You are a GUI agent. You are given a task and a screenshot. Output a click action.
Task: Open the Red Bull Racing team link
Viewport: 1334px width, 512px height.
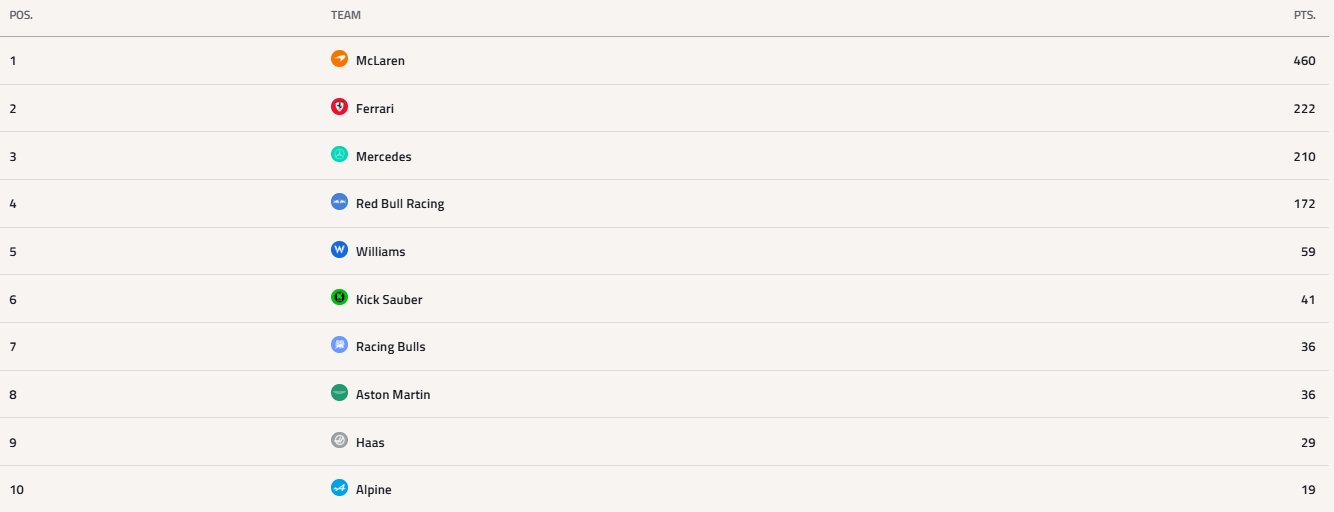[400, 204]
